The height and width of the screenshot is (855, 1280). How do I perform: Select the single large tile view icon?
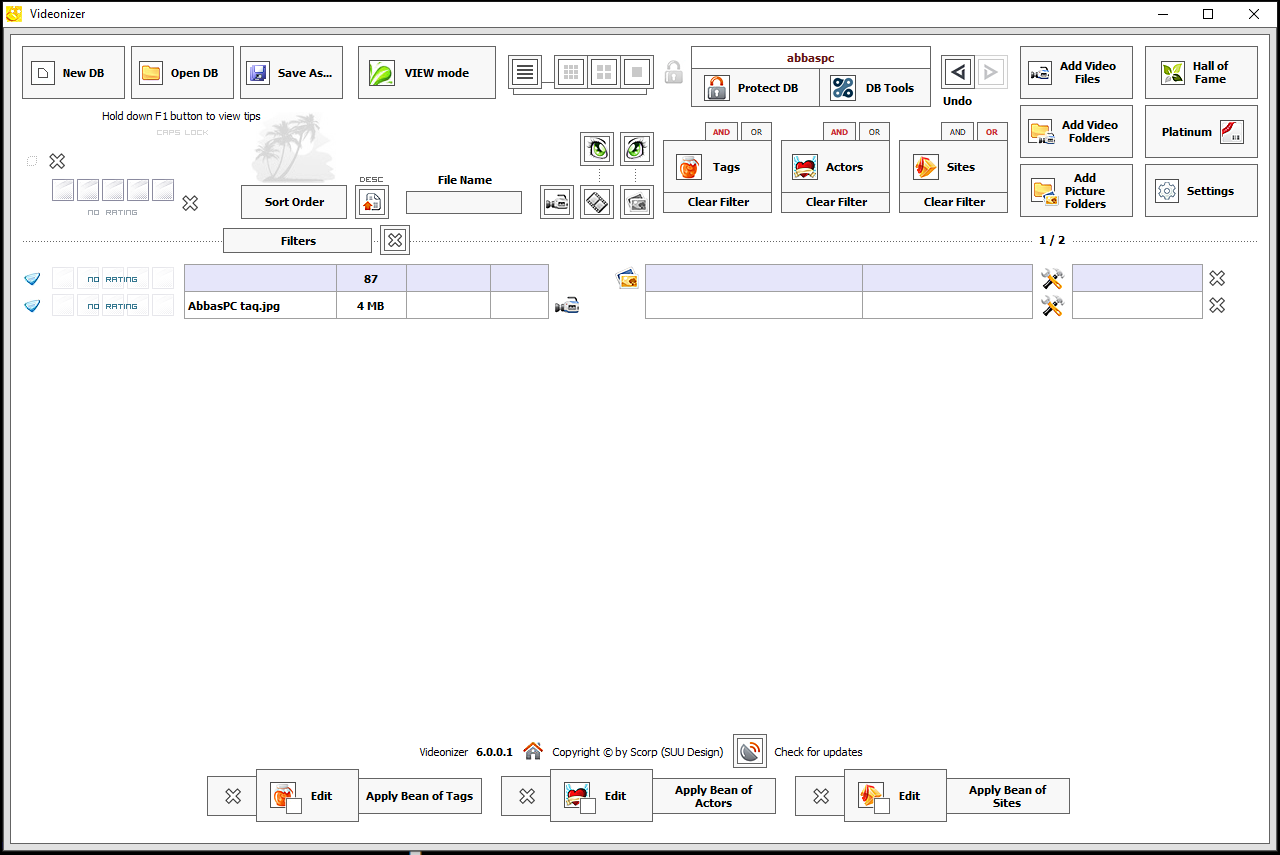[638, 72]
